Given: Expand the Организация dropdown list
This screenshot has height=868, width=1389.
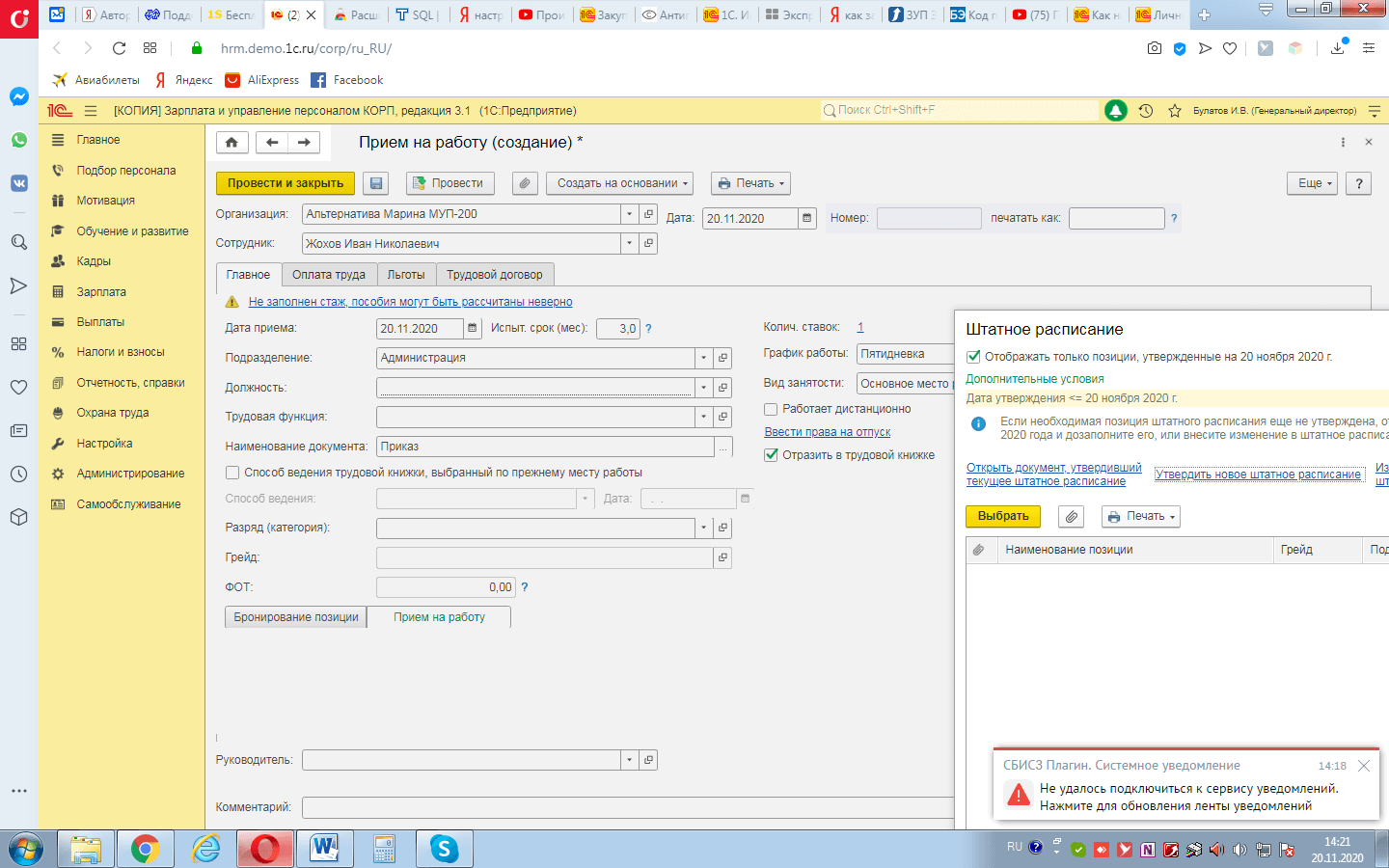Looking at the screenshot, I should click(629, 214).
